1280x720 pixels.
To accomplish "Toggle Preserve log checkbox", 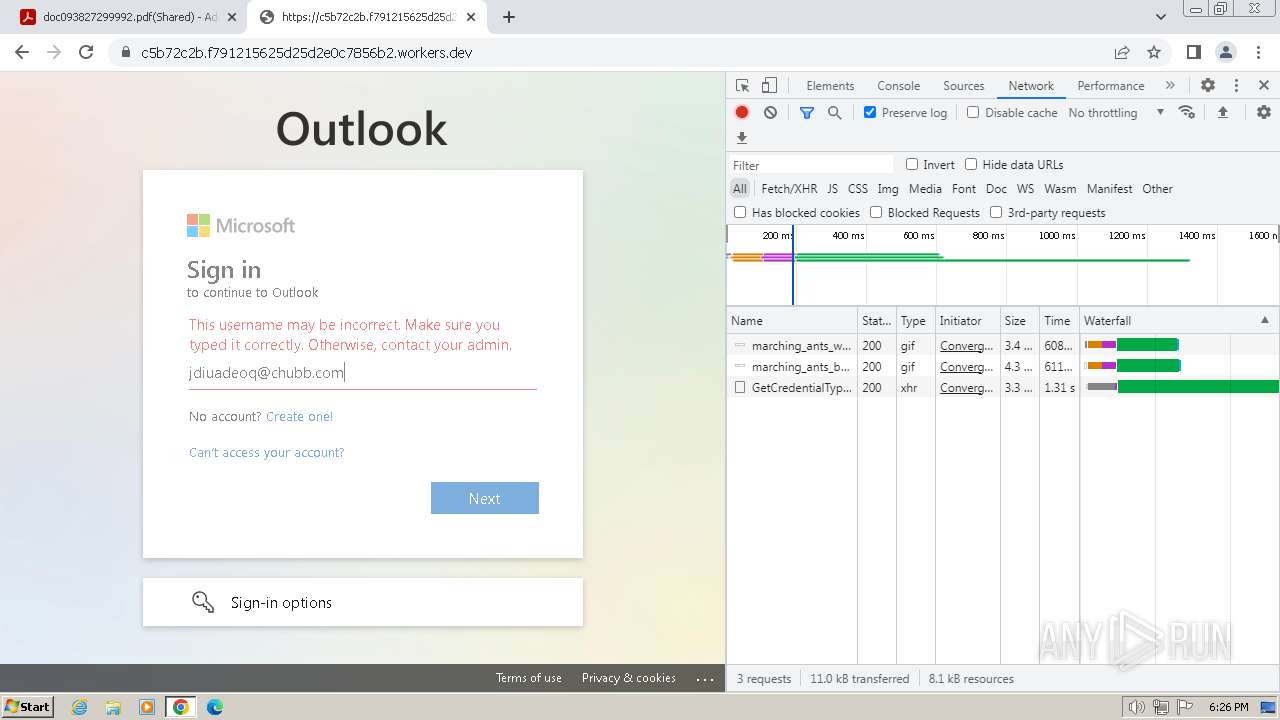I will coord(870,112).
